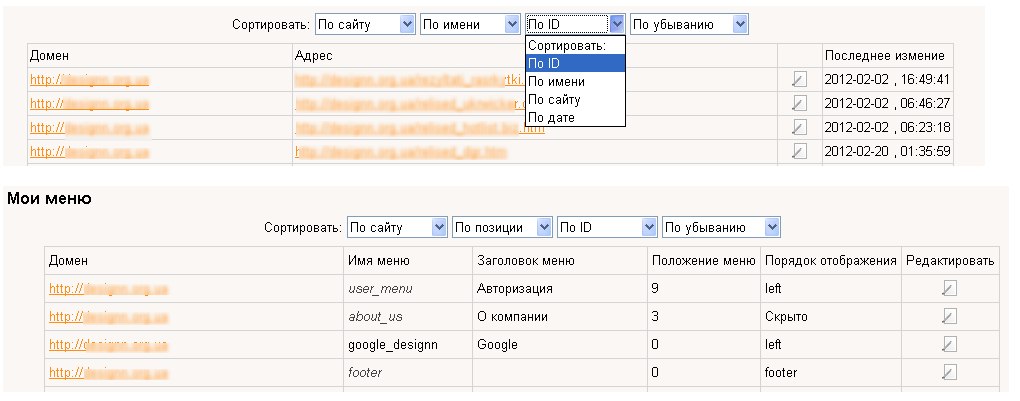This screenshot has height=401, width=1020.
Task: Edit the page modified at 06:46:27
Action: [x=799, y=103]
